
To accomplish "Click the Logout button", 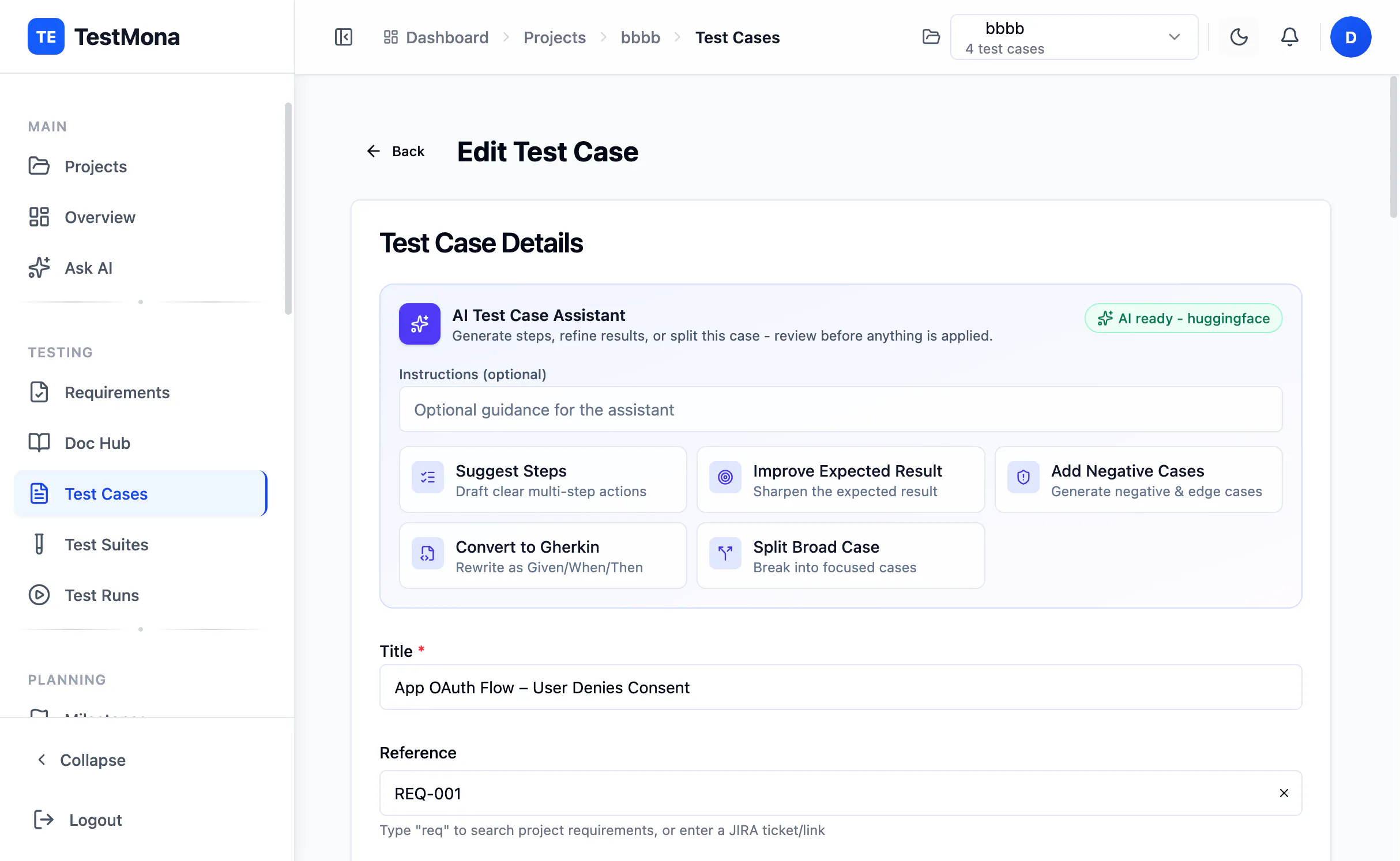I will (77, 820).
